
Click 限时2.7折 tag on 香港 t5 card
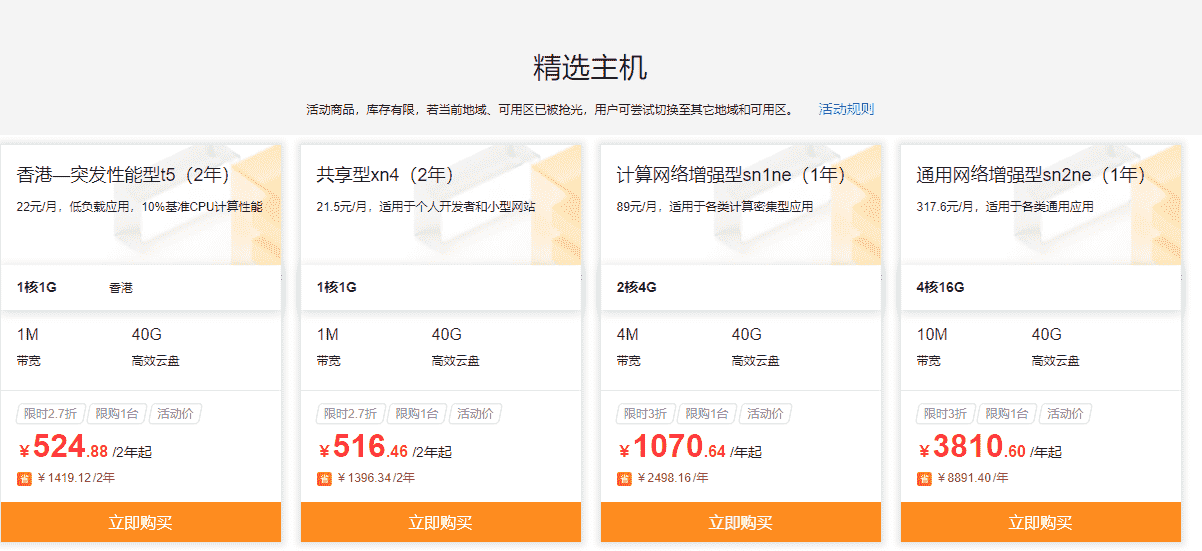click(49, 414)
